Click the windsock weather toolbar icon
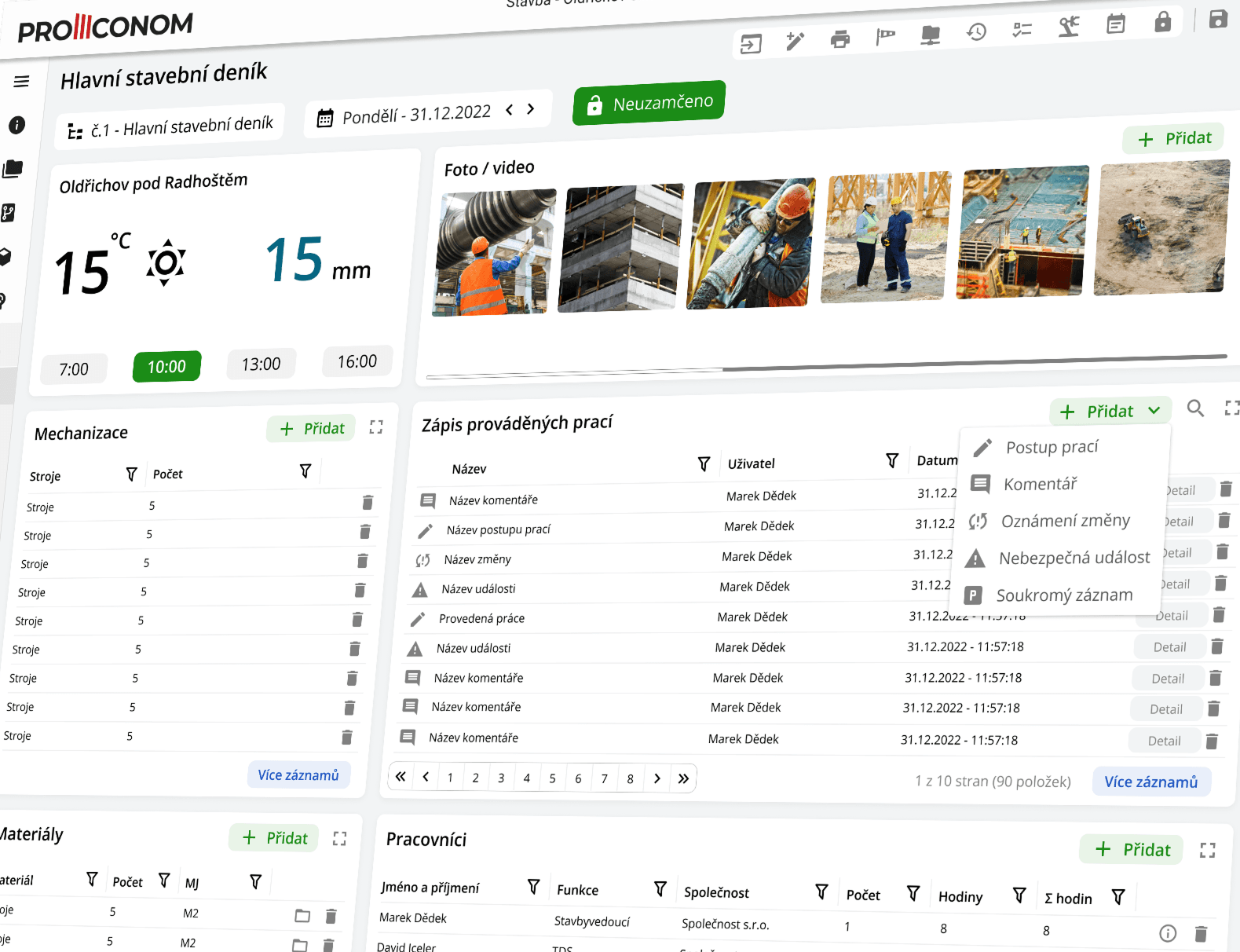 click(x=885, y=36)
